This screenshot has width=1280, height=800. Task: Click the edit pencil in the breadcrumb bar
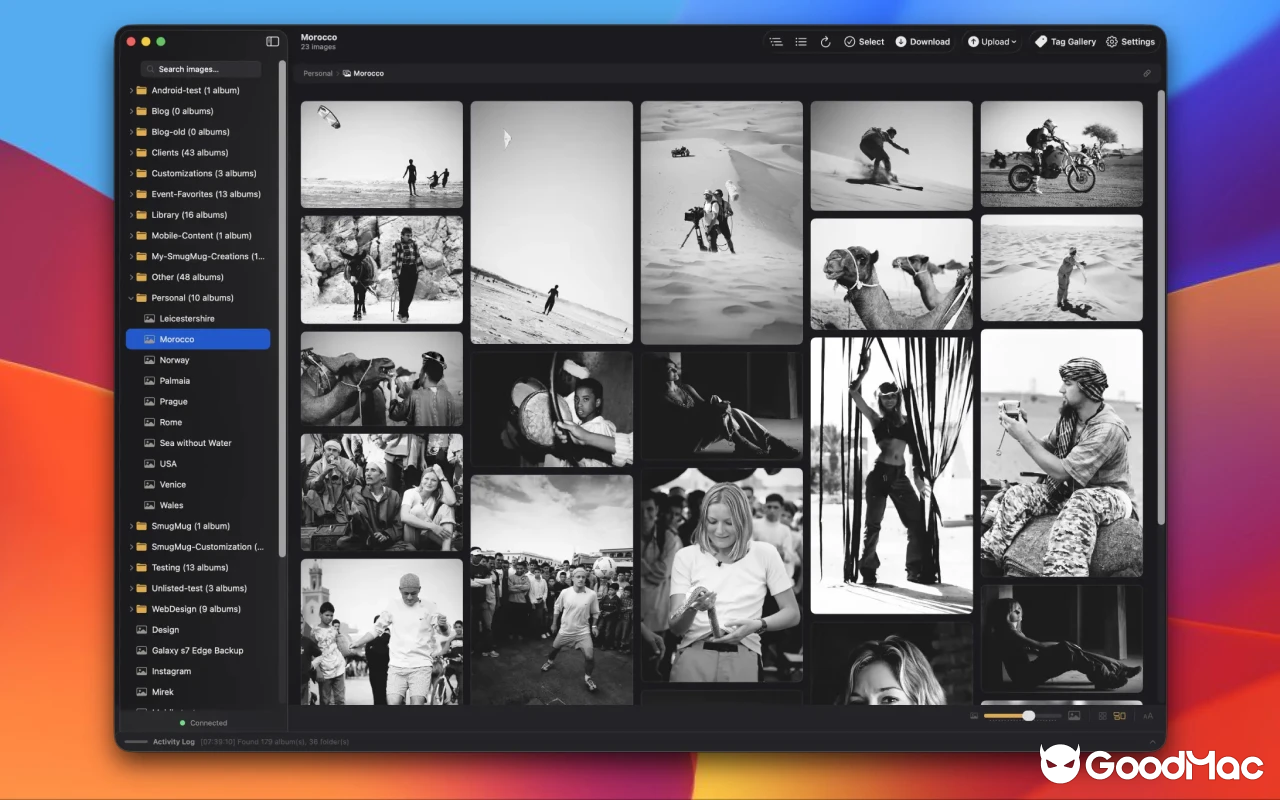coord(1147,73)
